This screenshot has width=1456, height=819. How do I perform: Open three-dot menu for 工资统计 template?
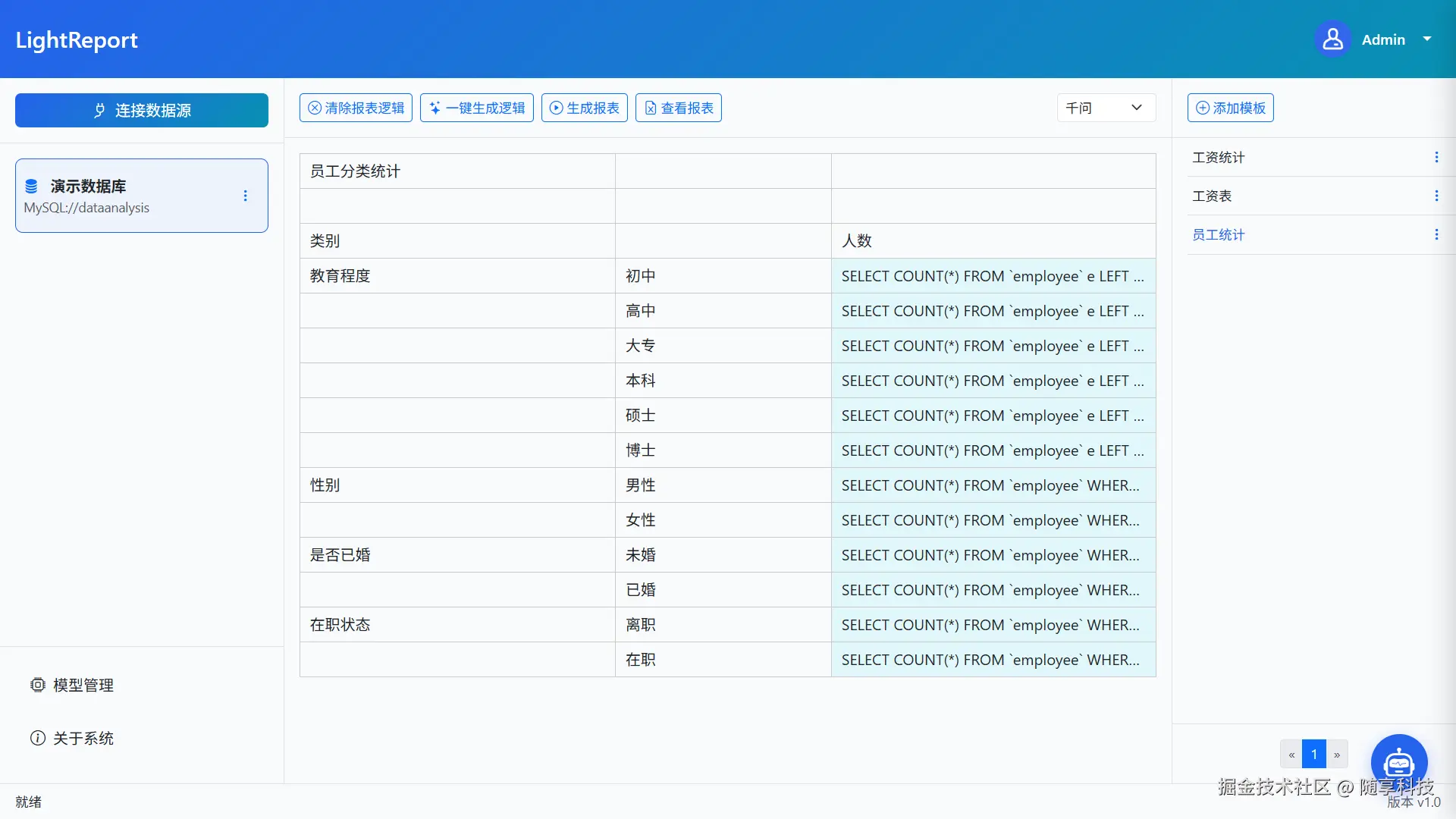(x=1436, y=157)
